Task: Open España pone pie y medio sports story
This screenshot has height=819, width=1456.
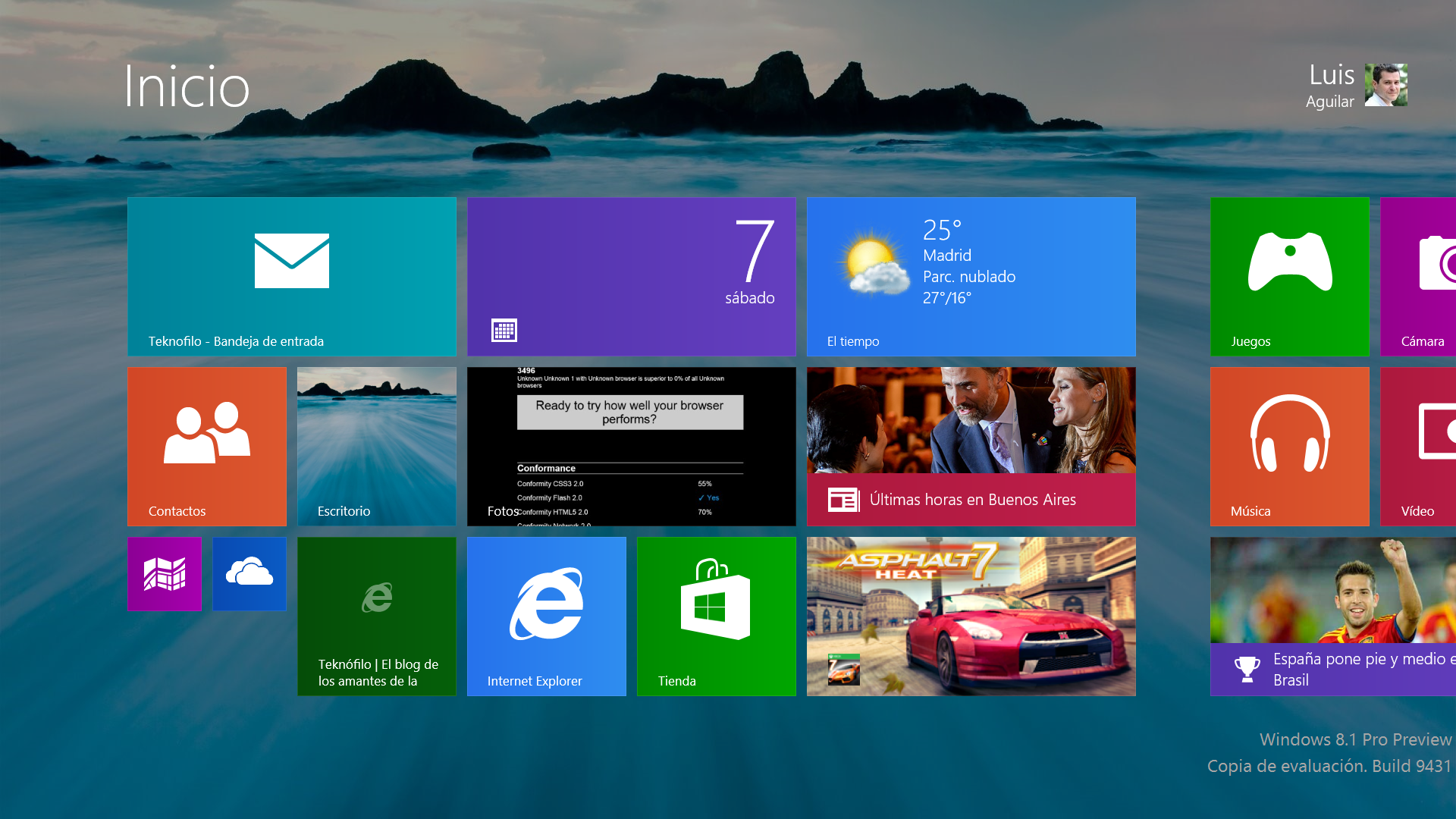Action: tap(1333, 617)
